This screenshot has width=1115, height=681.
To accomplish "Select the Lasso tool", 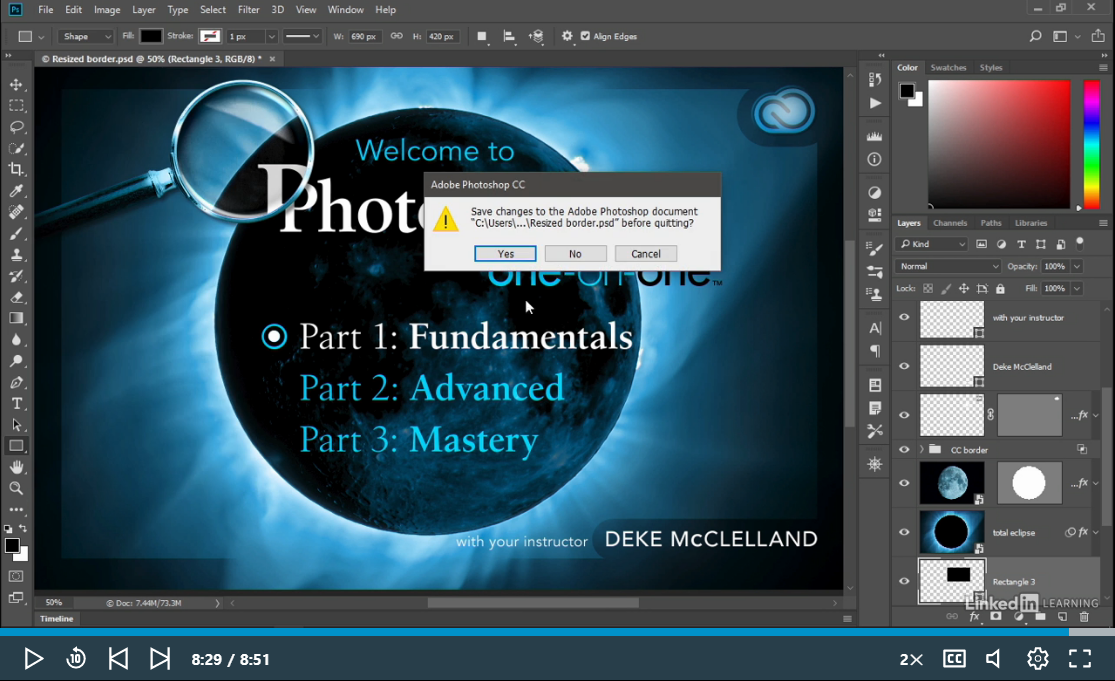I will click(16, 127).
